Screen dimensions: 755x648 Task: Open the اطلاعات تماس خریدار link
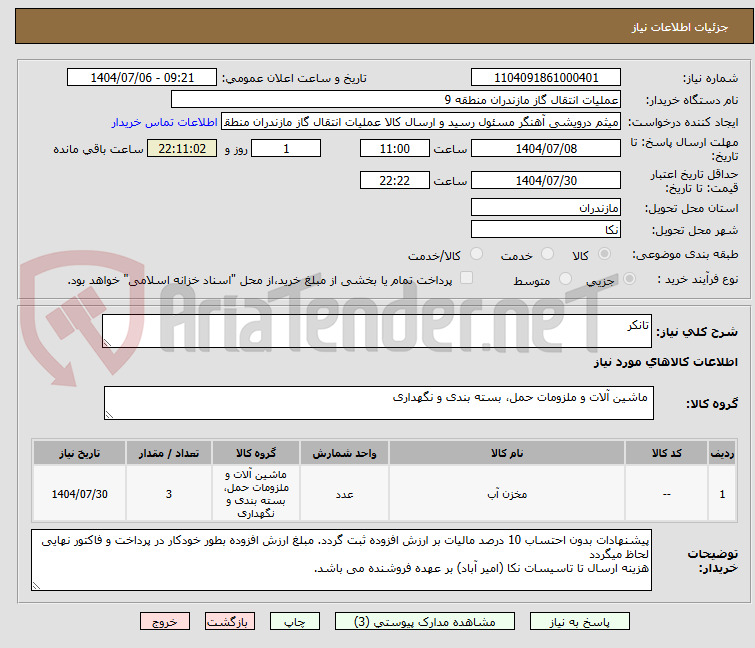(x=165, y=122)
